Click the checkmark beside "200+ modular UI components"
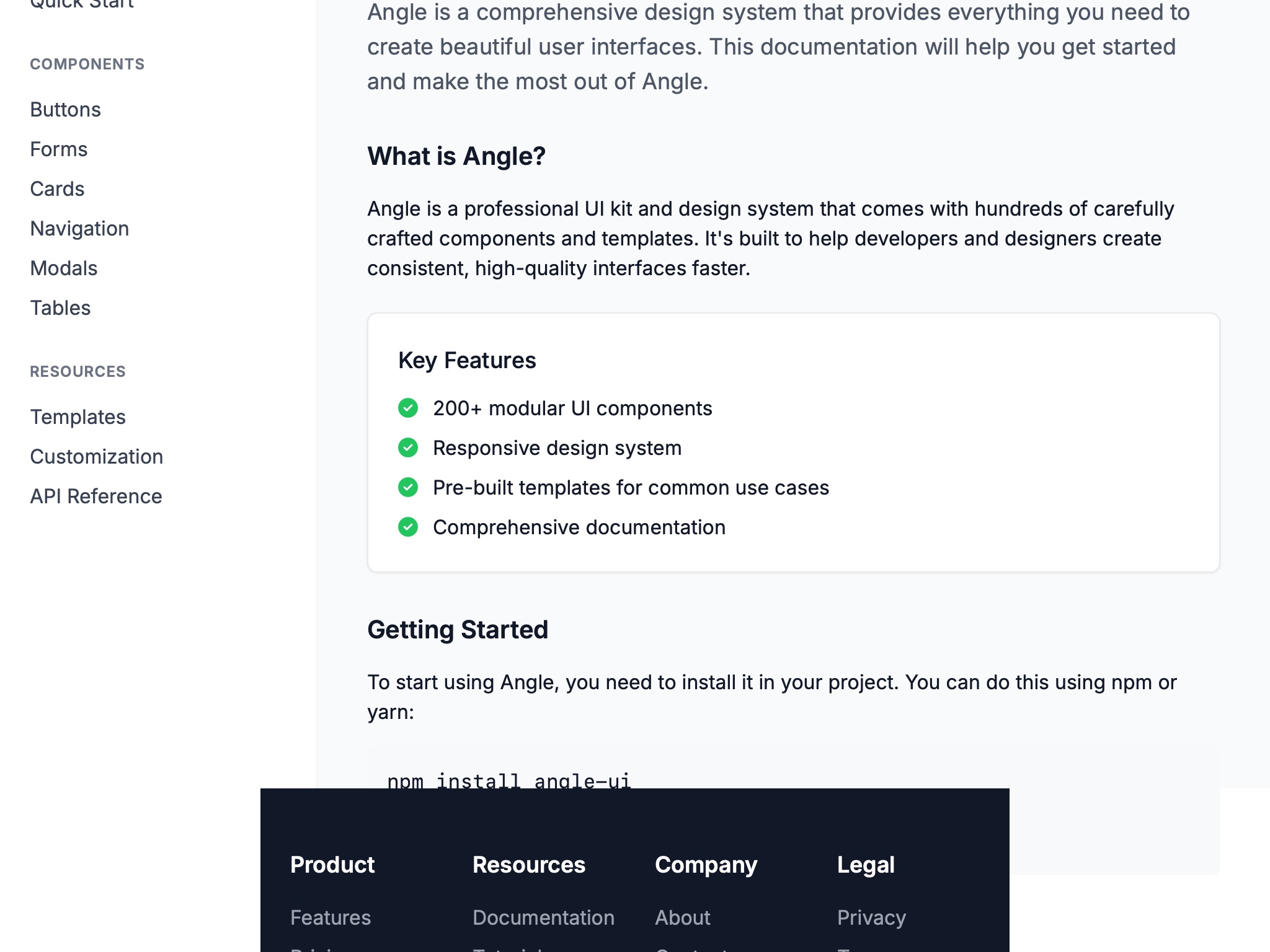Viewport: 1270px width, 952px height. 408,408
